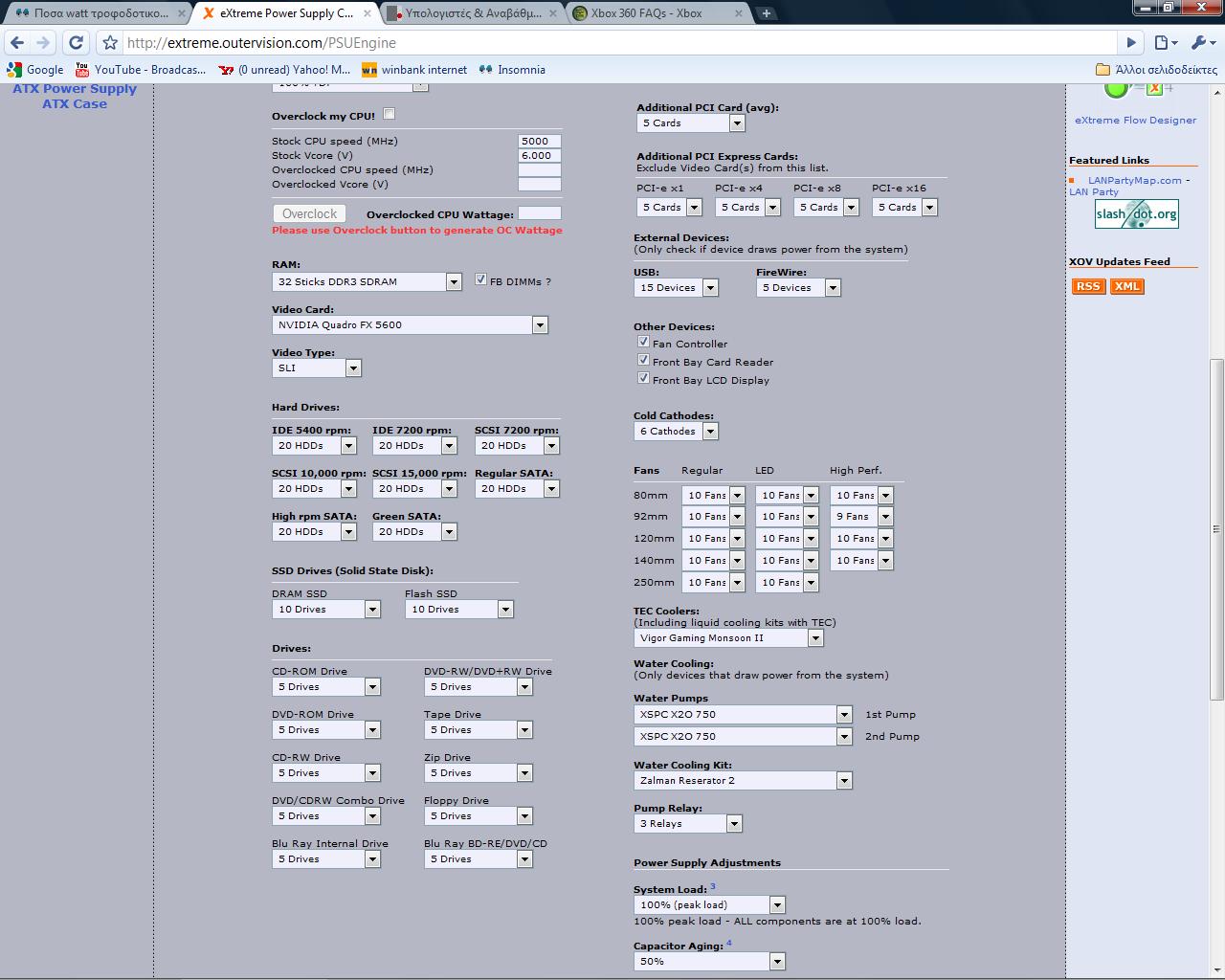The width and height of the screenshot is (1225, 980).
Task: Open the Yahoo! Mail bookmark
Action: pos(285,69)
